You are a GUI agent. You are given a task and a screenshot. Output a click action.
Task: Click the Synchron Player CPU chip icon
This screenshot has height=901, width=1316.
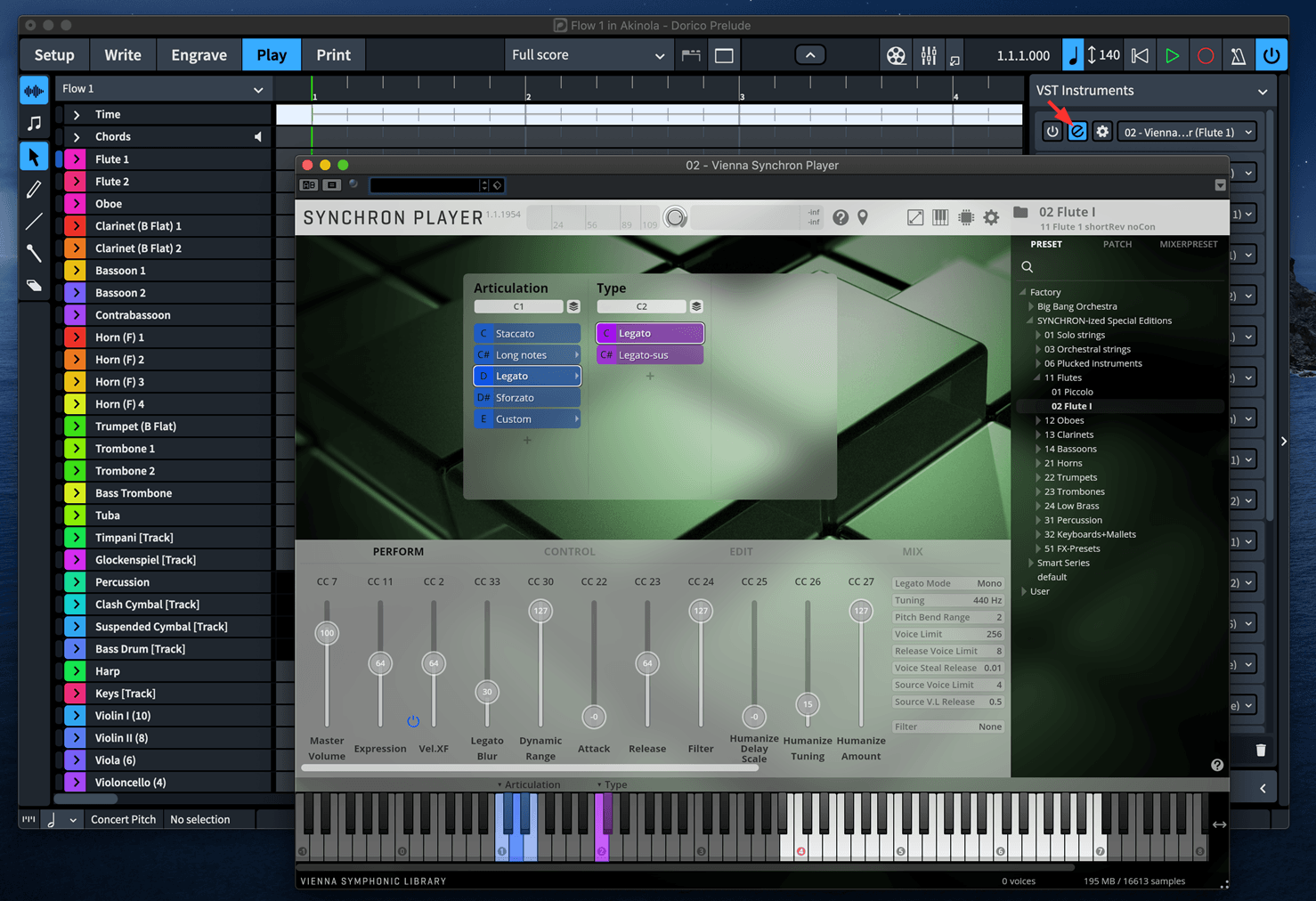(966, 217)
